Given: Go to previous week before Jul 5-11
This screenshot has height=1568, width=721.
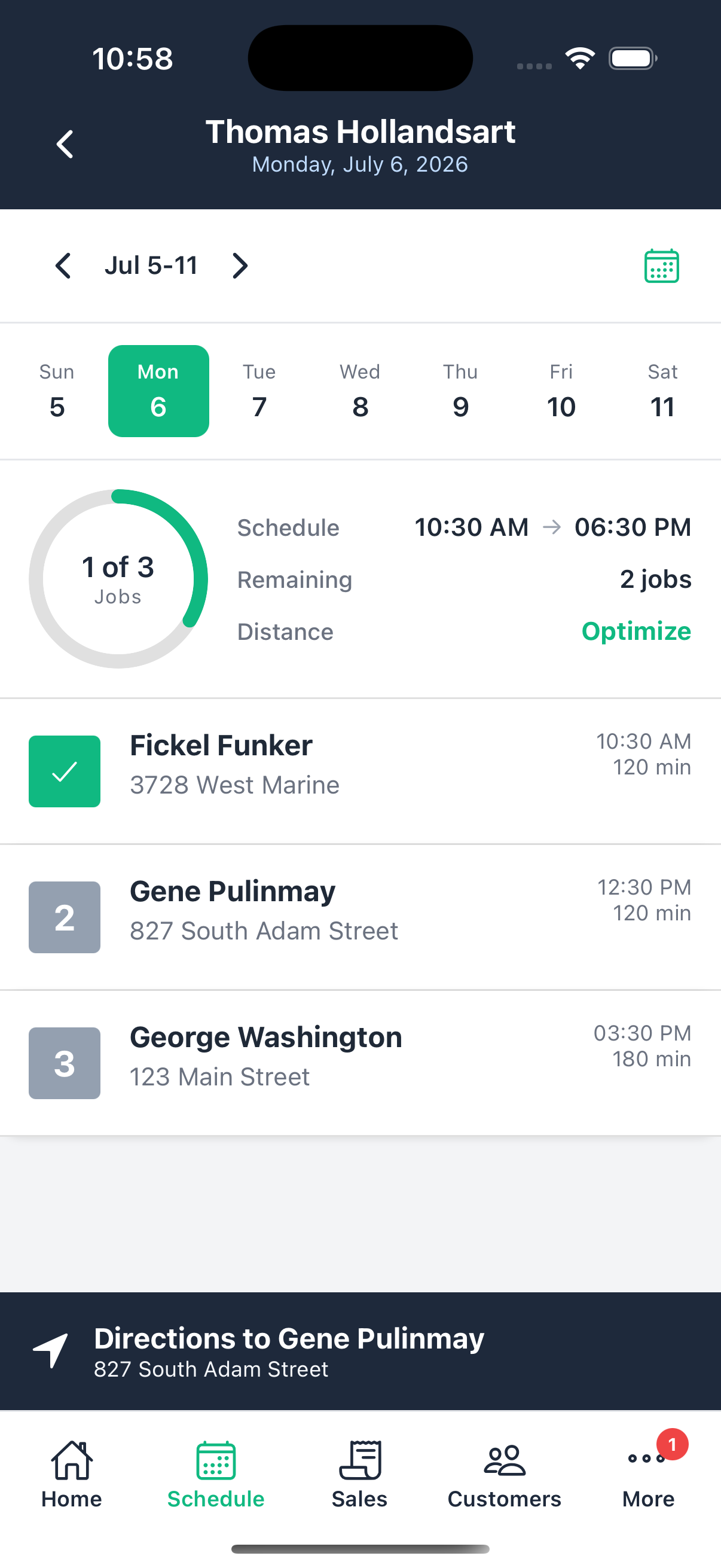Looking at the screenshot, I should [x=63, y=266].
